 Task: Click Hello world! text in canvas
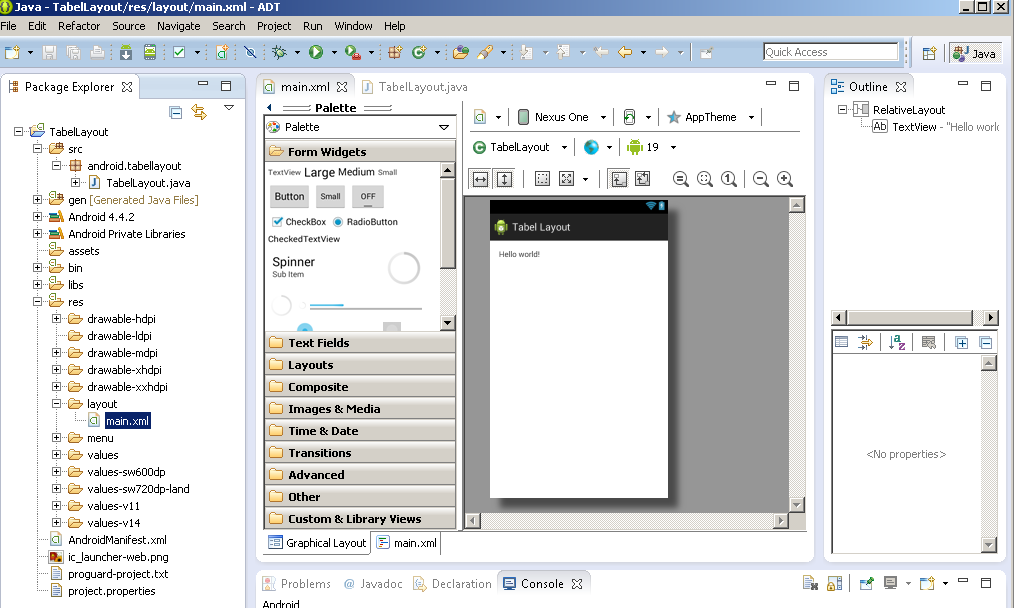click(x=519, y=254)
